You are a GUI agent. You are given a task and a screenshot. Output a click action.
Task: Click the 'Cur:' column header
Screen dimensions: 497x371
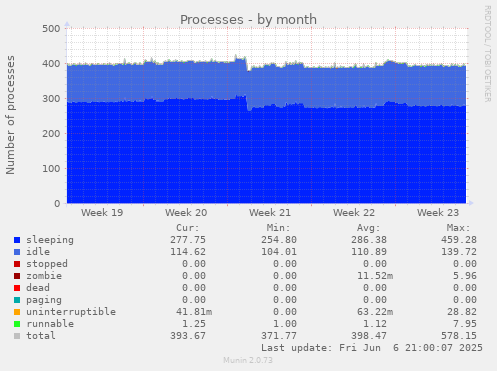click(188, 228)
